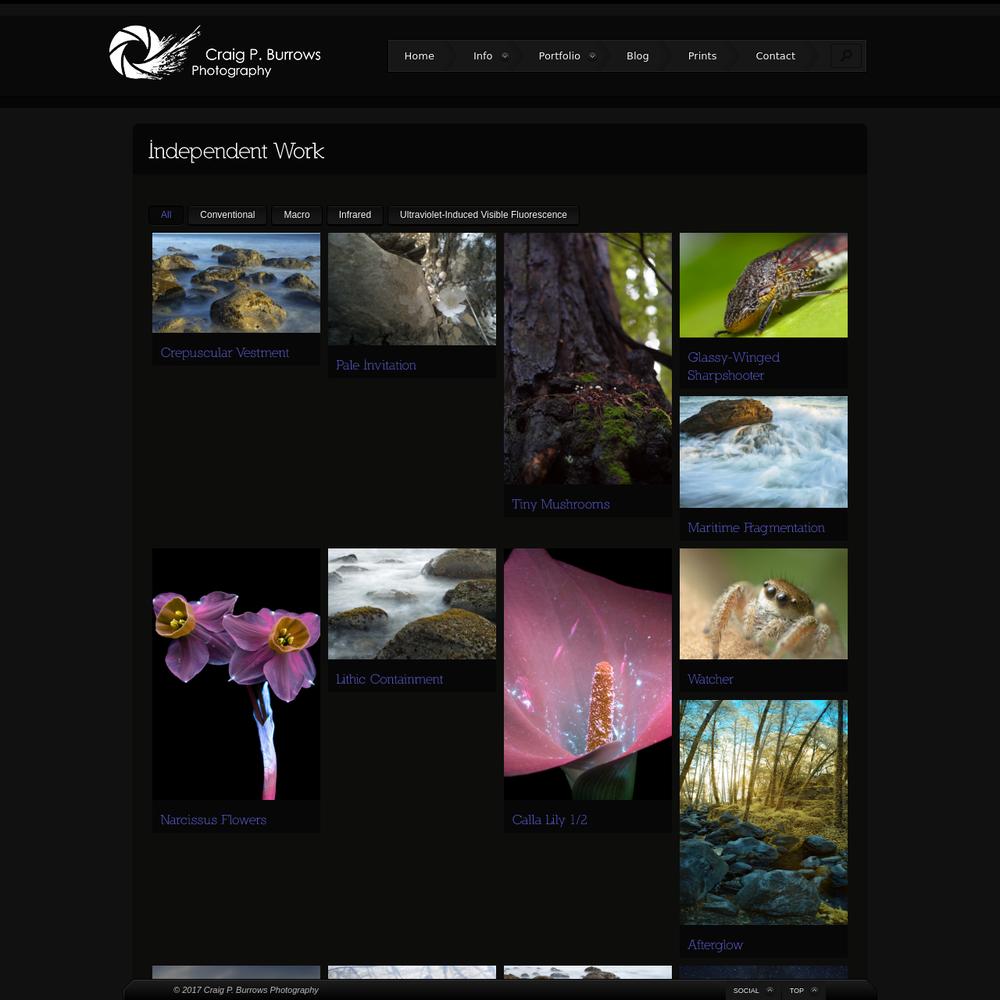
Task: Filter gallery by Conventional
Action: coord(228,215)
